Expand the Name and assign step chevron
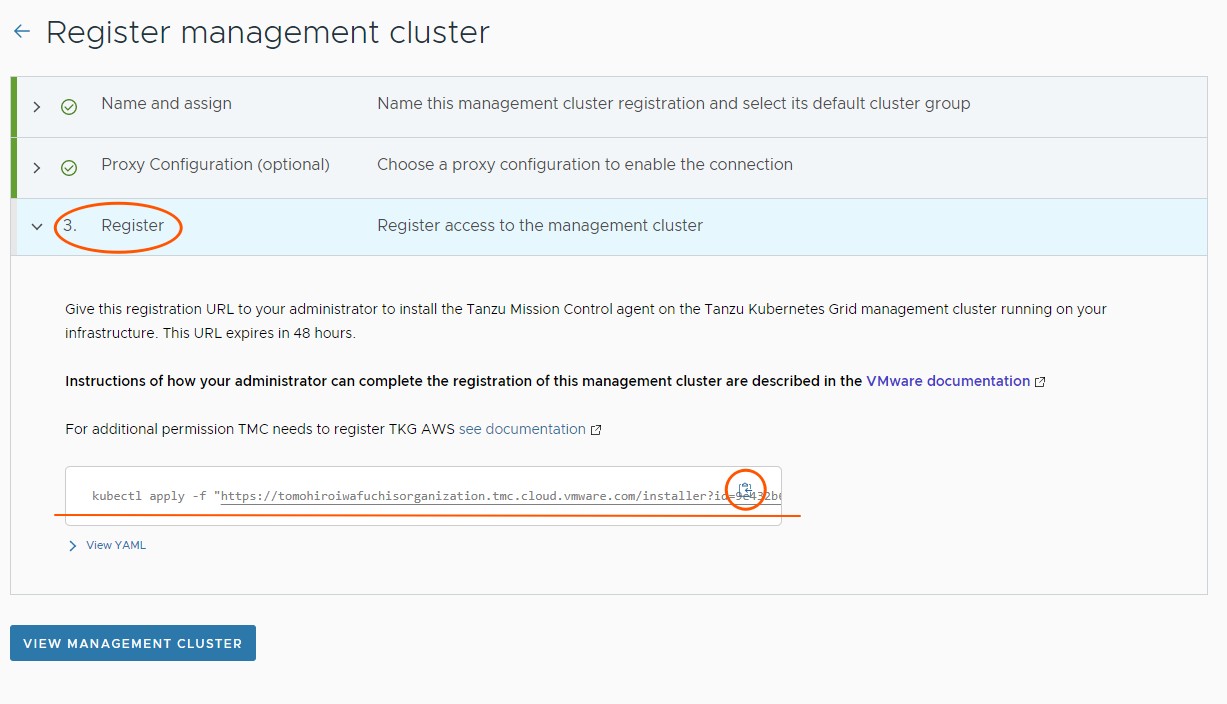1227x704 pixels. [37, 106]
